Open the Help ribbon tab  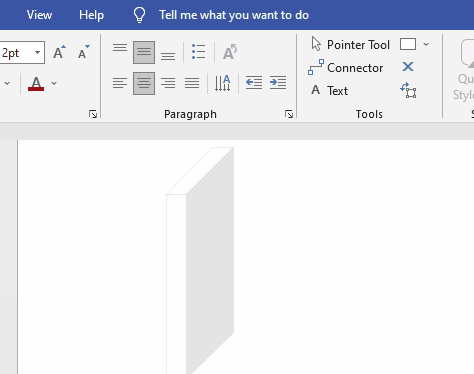pyautogui.click(x=91, y=15)
